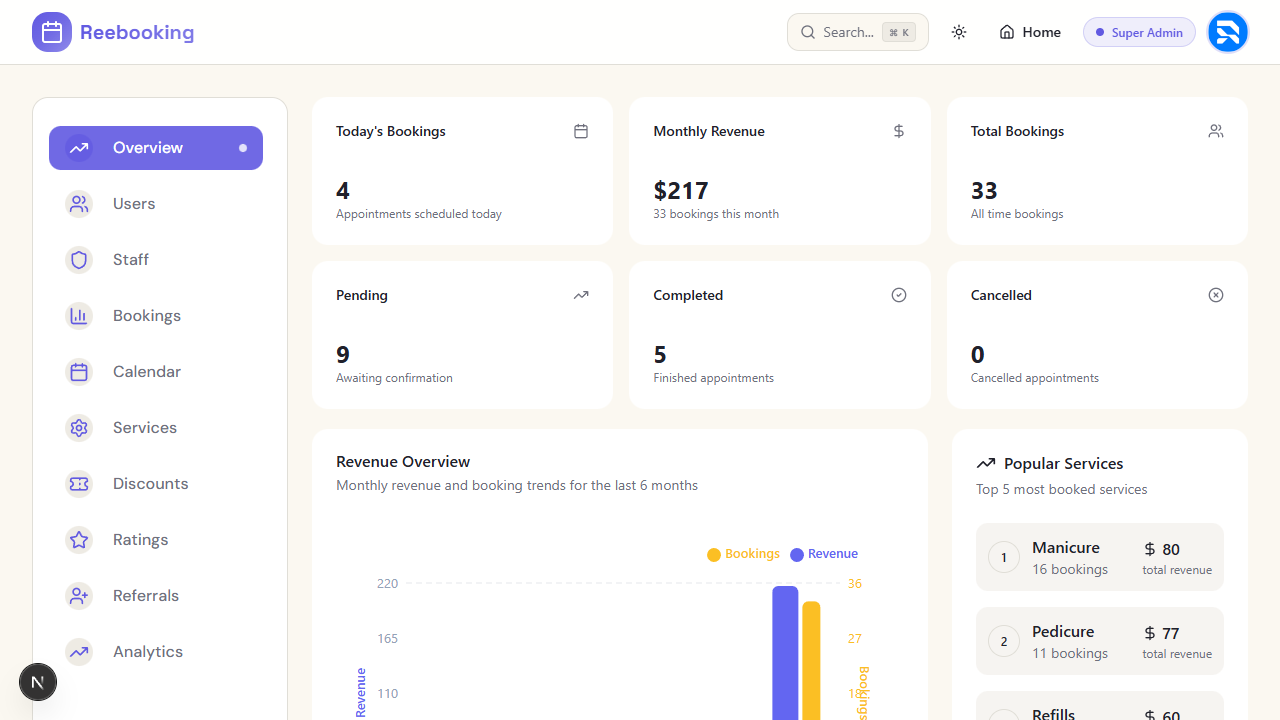
Task: Toggle the Revenue legend in the chart
Action: click(824, 554)
